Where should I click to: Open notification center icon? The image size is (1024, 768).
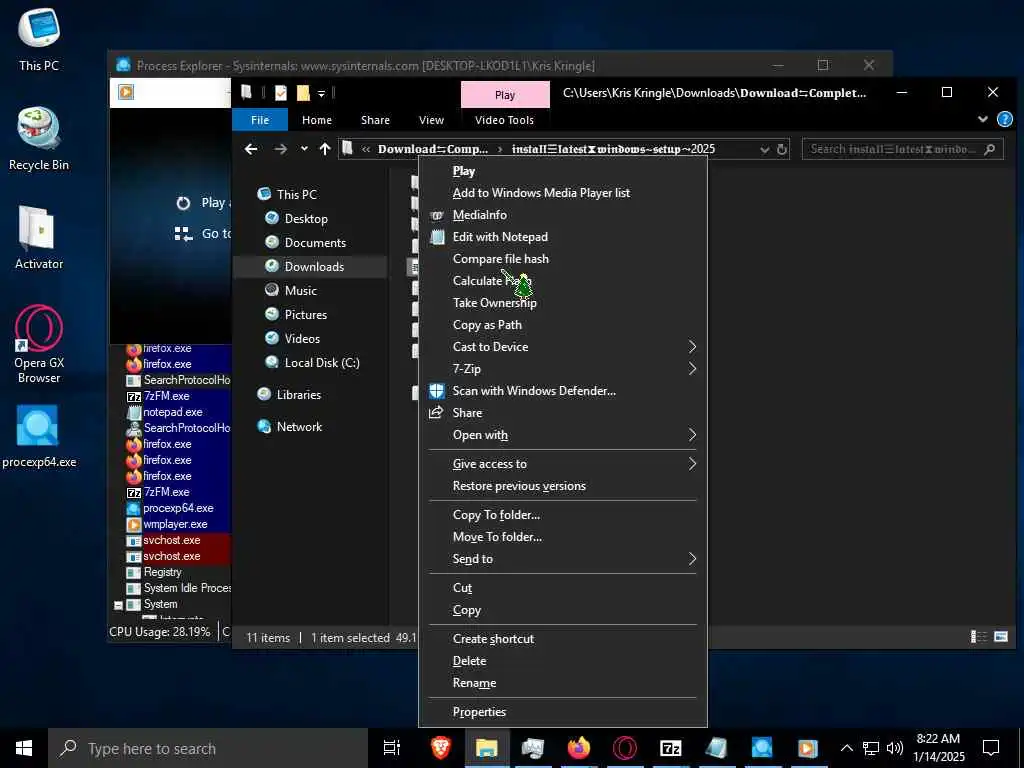click(991, 748)
